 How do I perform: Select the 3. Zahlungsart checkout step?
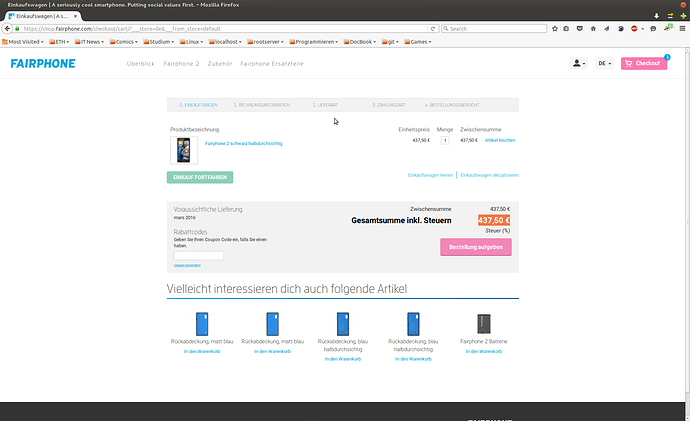389,105
